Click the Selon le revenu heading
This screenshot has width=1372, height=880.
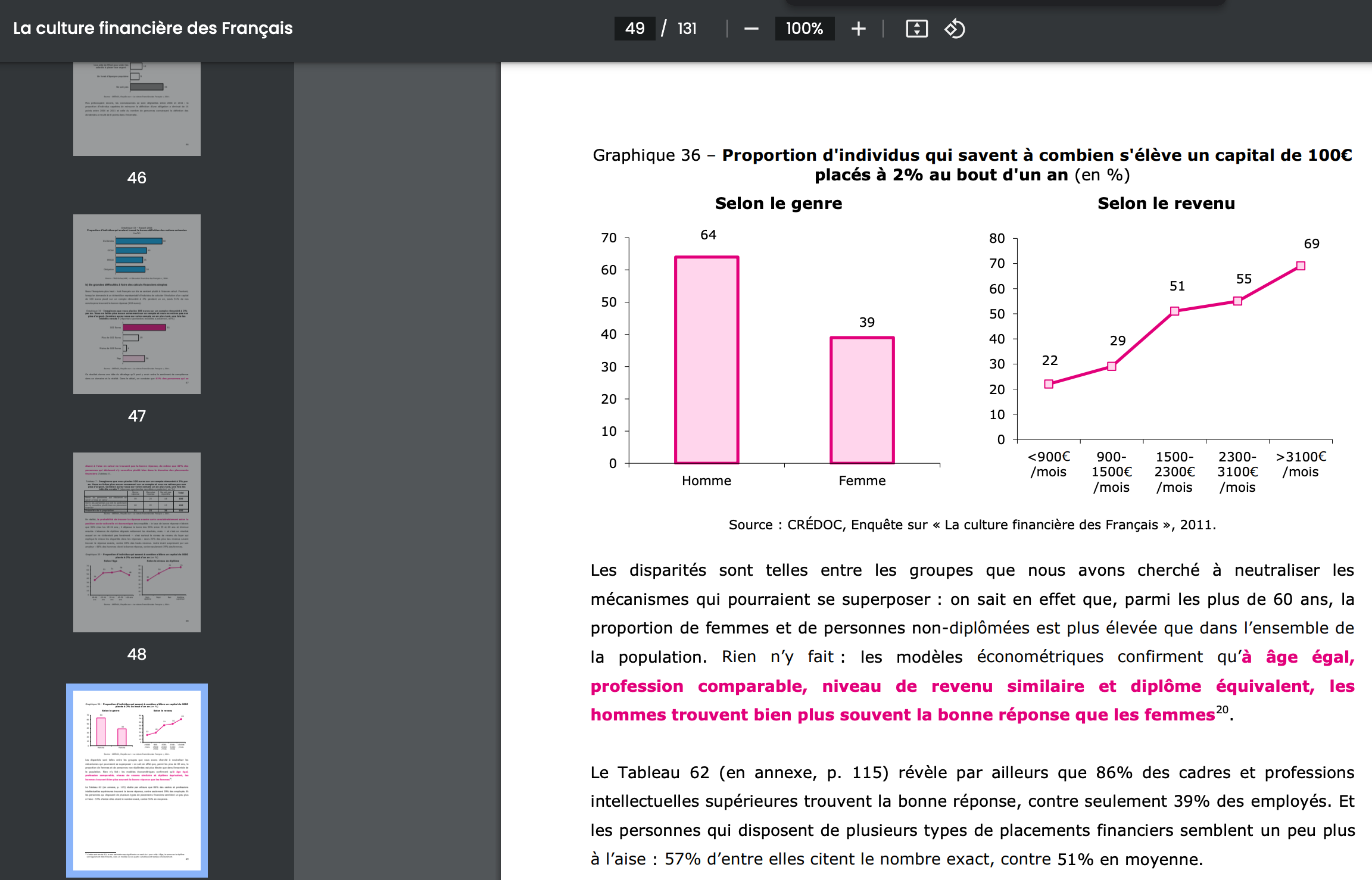tap(1166, 204)
